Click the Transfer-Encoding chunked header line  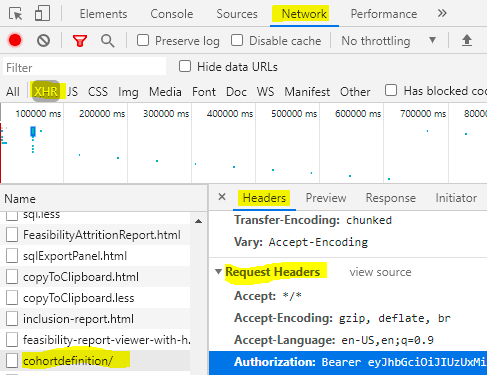coord(313,220)
